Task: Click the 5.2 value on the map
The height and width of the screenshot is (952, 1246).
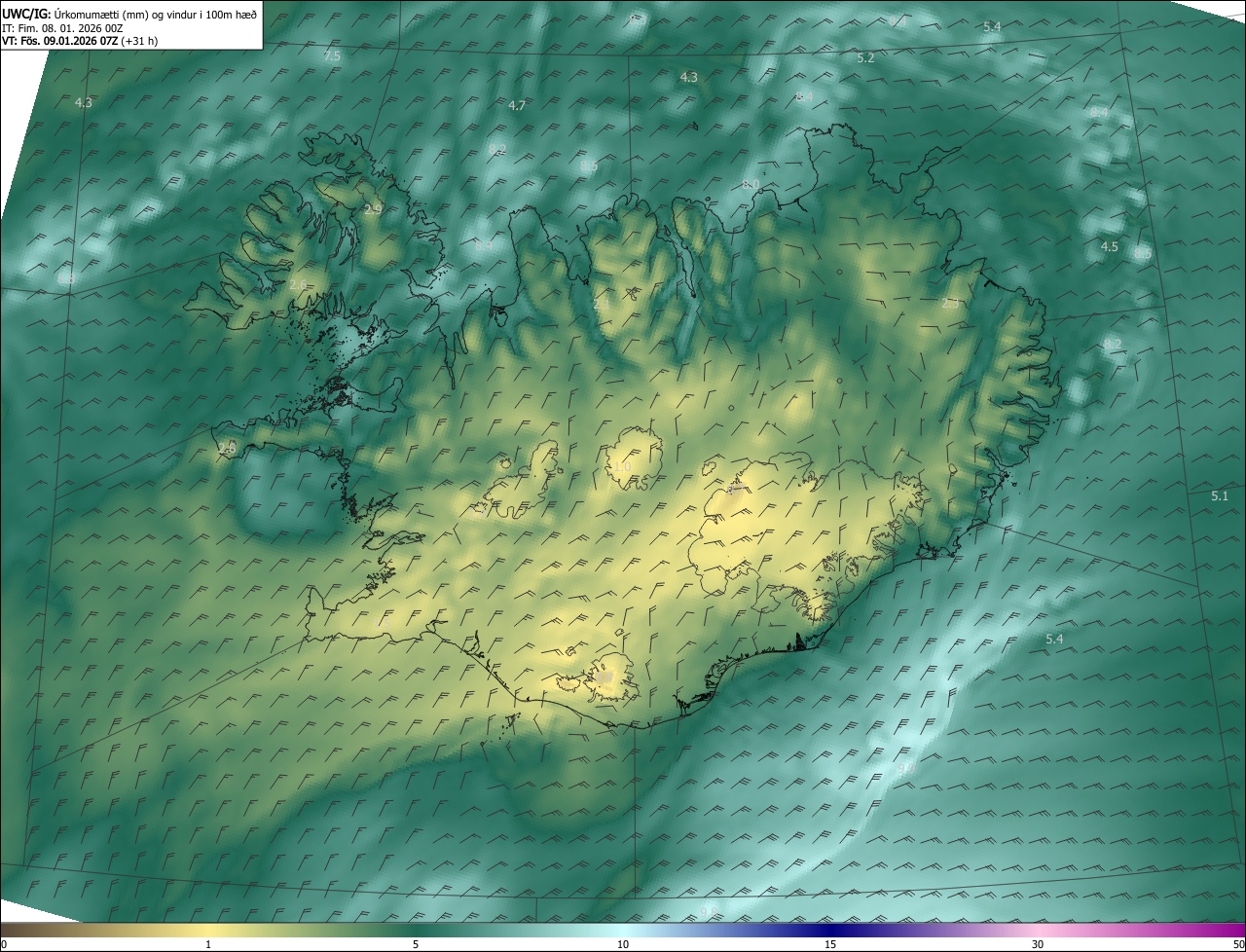Action: point(865,58)
